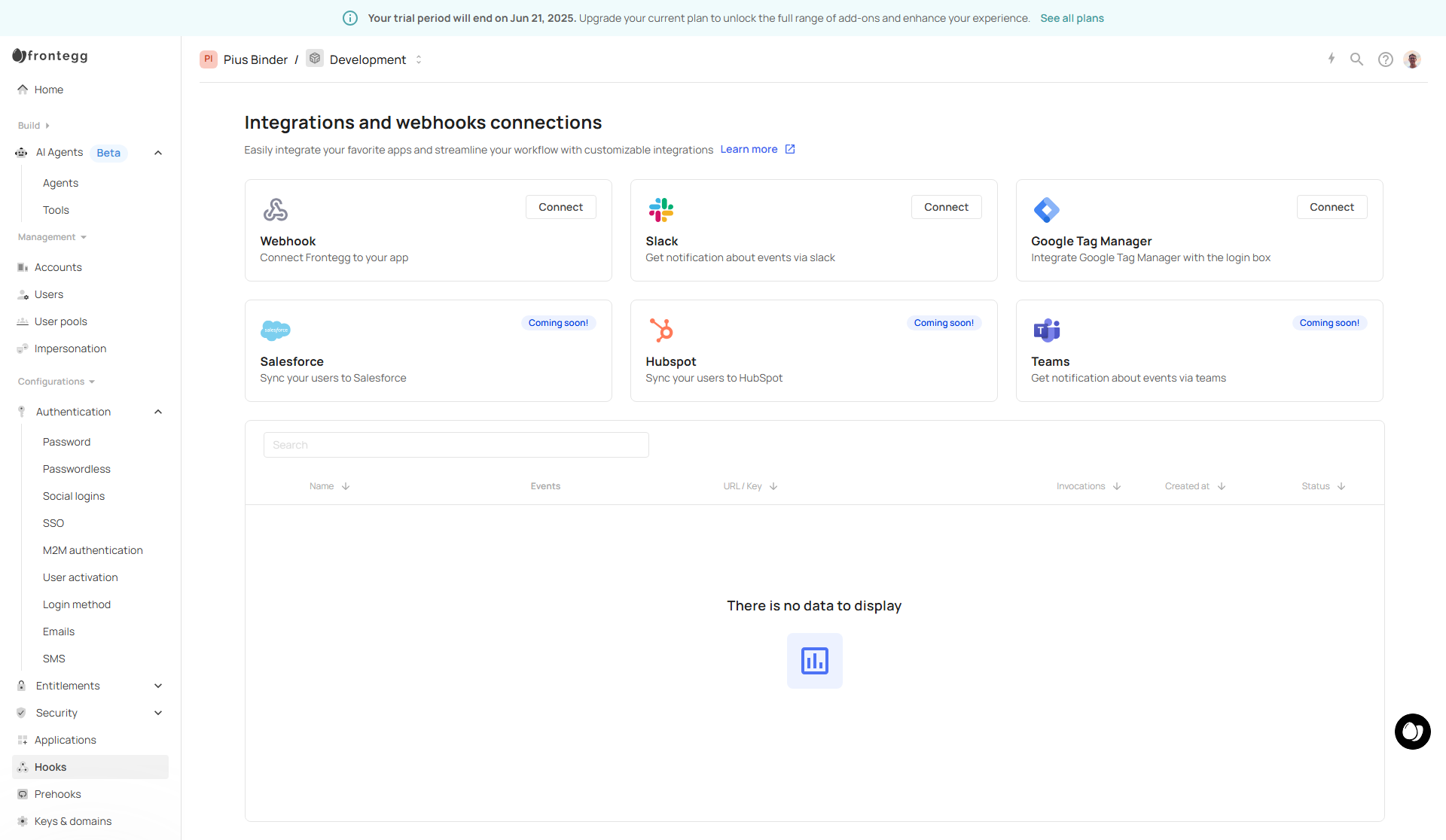Open search with magnifier icon
1446x840 pixels.
1356,59
